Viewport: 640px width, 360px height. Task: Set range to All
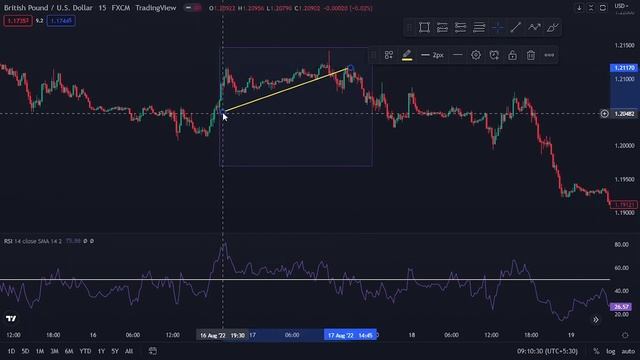click(129, 351)
